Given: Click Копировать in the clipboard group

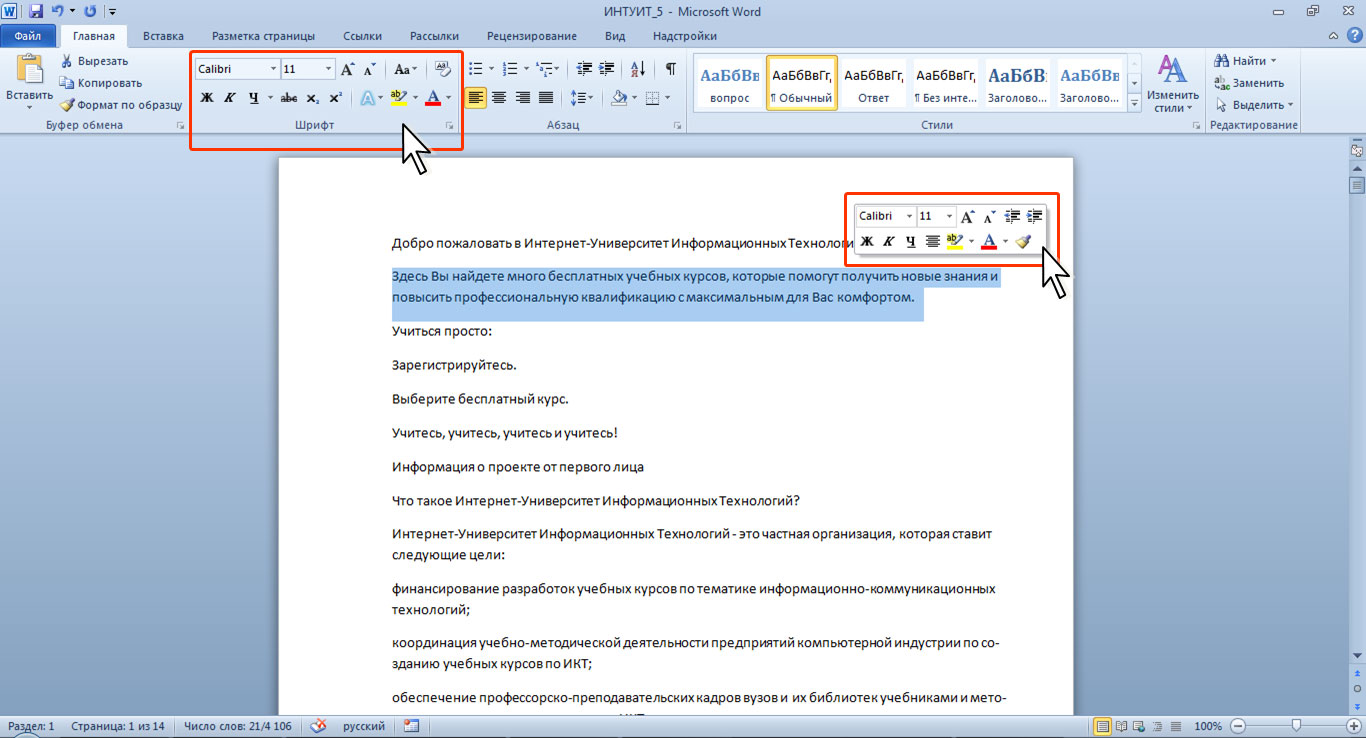Looking at the screenshot, I should [x=100, y=83].
